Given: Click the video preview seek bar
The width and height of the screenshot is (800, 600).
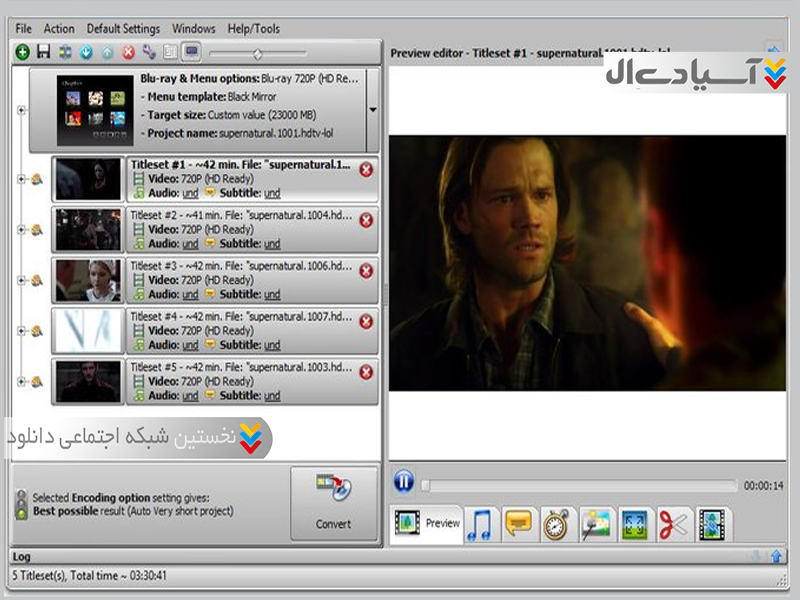Looking at the screenshot, I should 580,486.
